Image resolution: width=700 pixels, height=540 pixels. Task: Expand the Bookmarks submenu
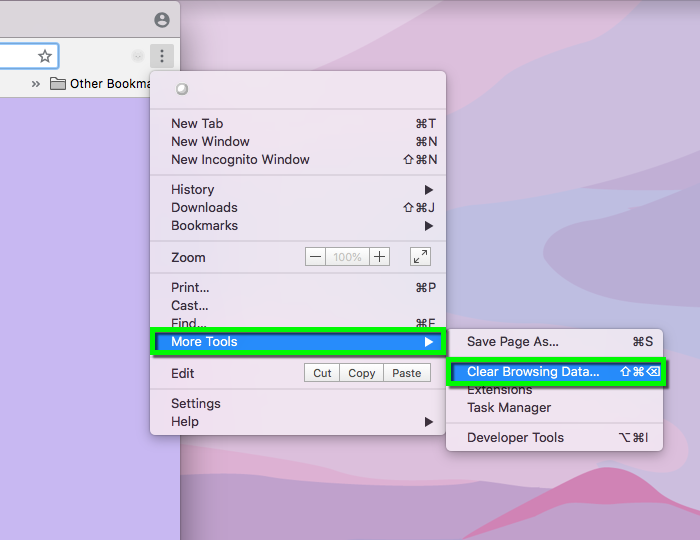pos(298,225)
